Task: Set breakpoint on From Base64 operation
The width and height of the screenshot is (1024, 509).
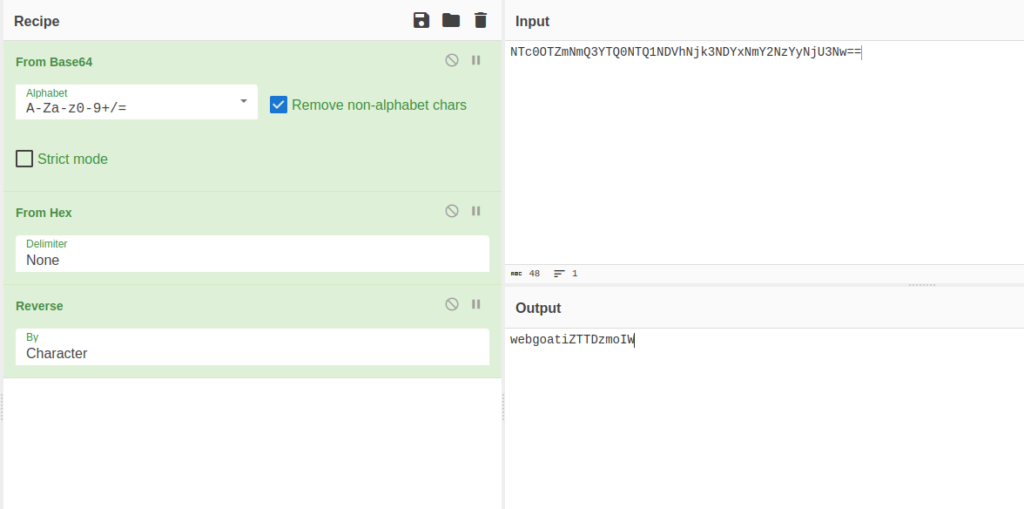Action: pyautogui.click(x=476, y=60)
